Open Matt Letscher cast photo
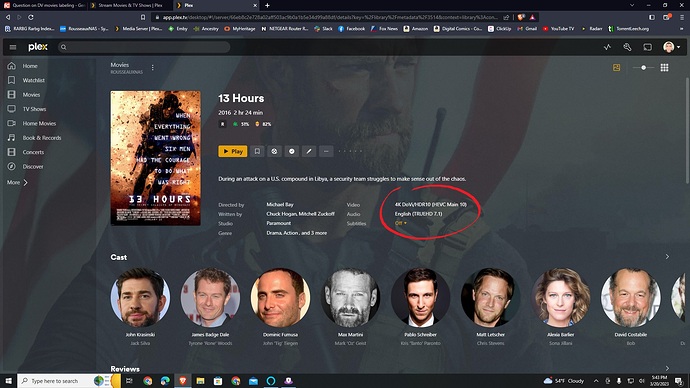This screenshot has width=690, height=388. (490, 298)
